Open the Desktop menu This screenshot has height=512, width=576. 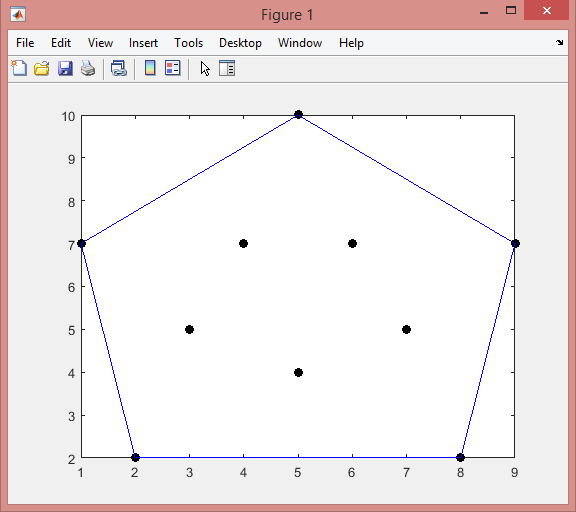point(240,43)
